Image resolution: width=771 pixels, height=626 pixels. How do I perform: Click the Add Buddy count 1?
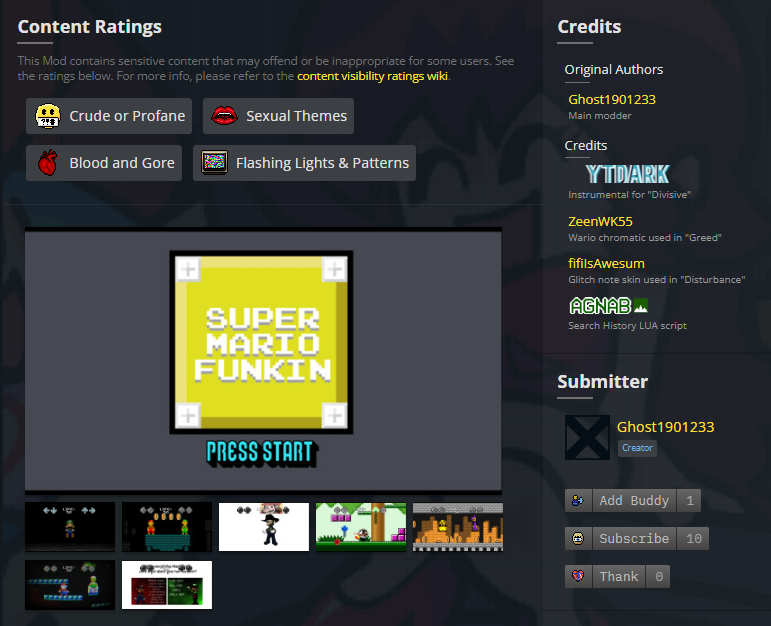coord(689,501)
